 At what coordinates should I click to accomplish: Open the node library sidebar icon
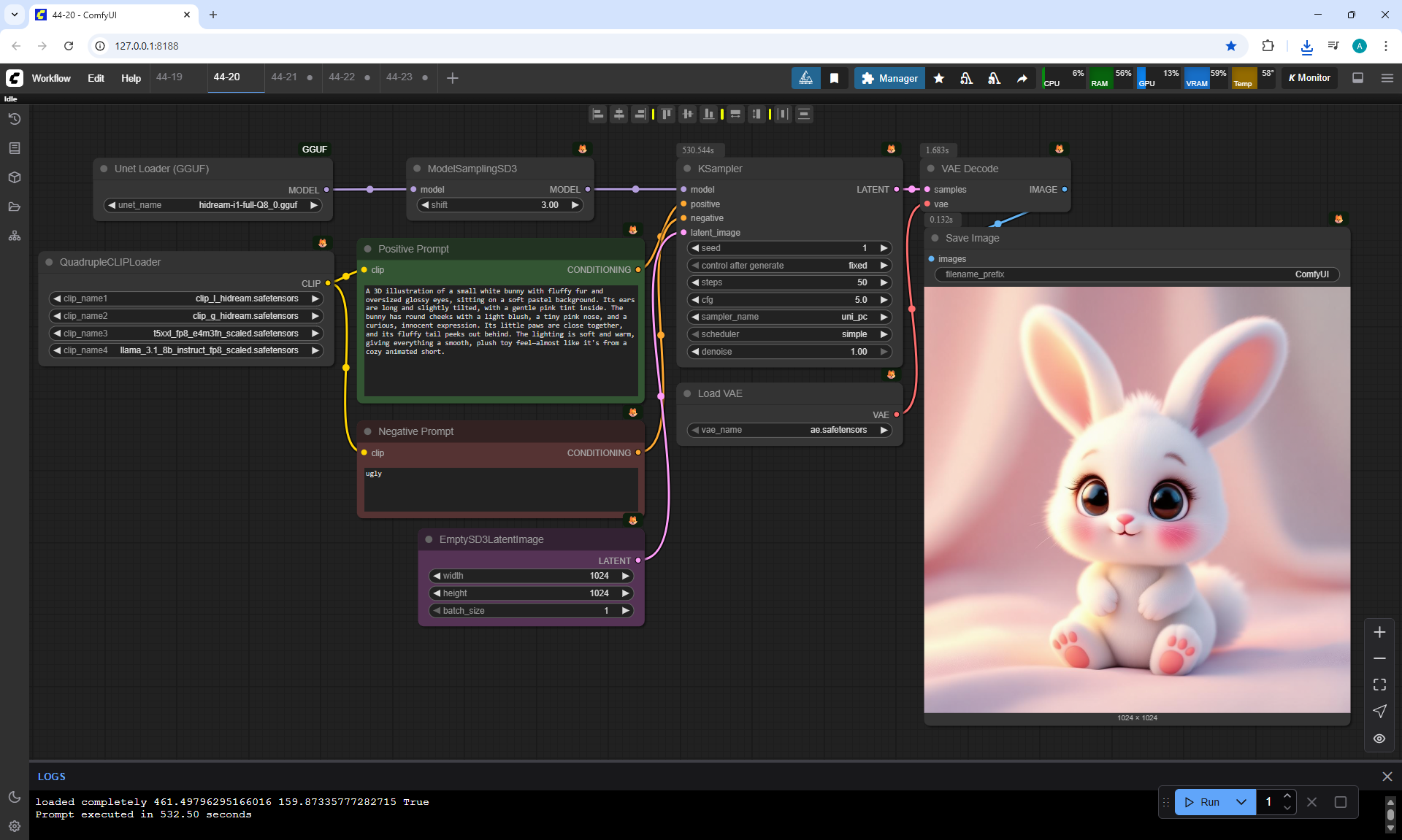point(15,148)
